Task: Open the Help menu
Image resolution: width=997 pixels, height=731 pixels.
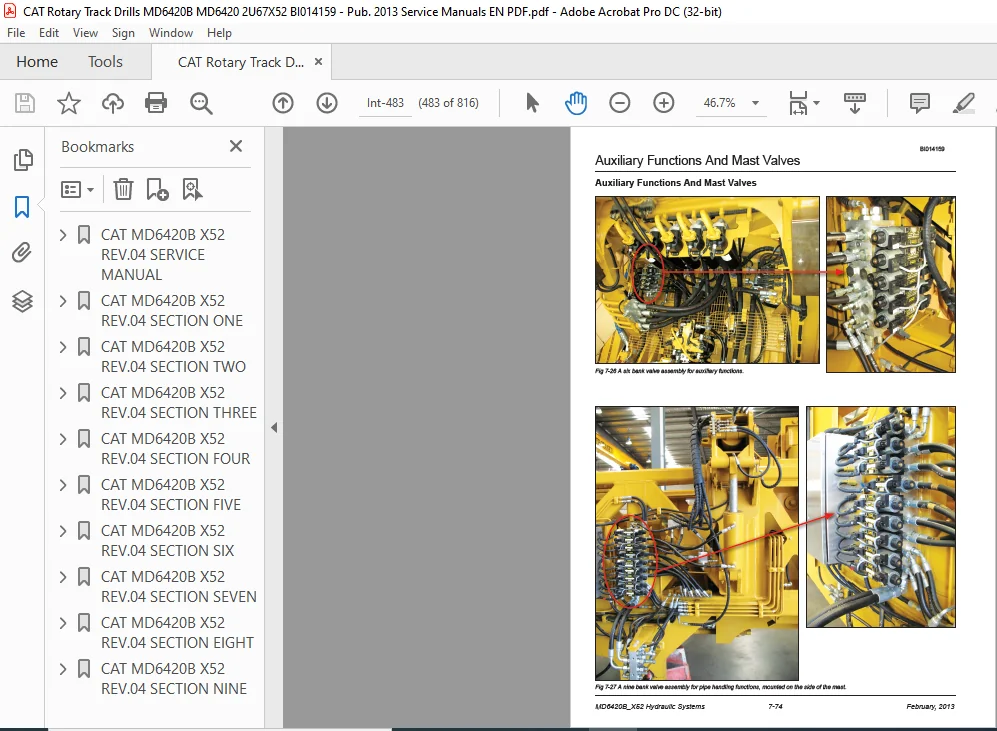Action: [219, 33]
